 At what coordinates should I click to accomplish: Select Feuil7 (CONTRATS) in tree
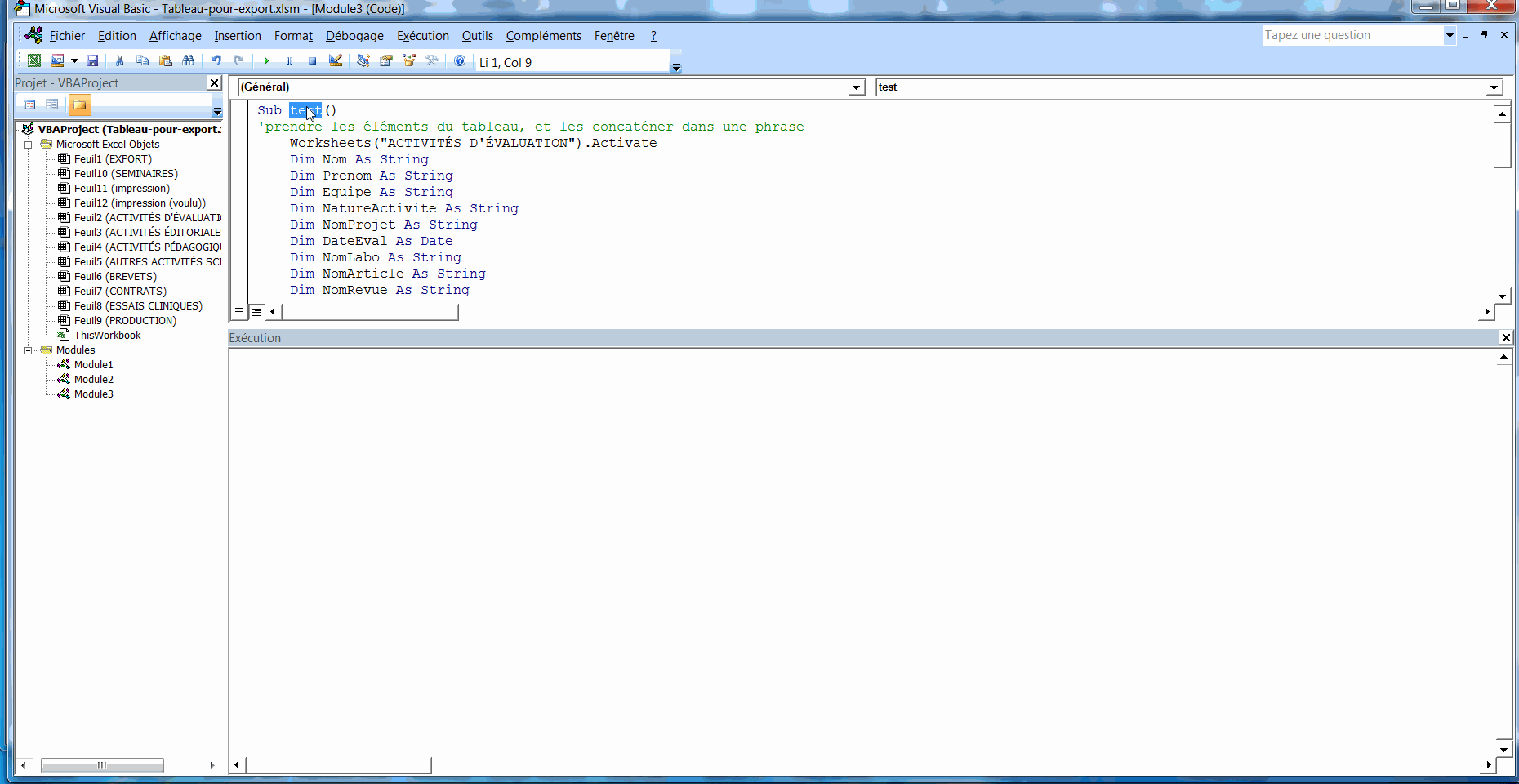pyautogui.click(x=120, y=292)
